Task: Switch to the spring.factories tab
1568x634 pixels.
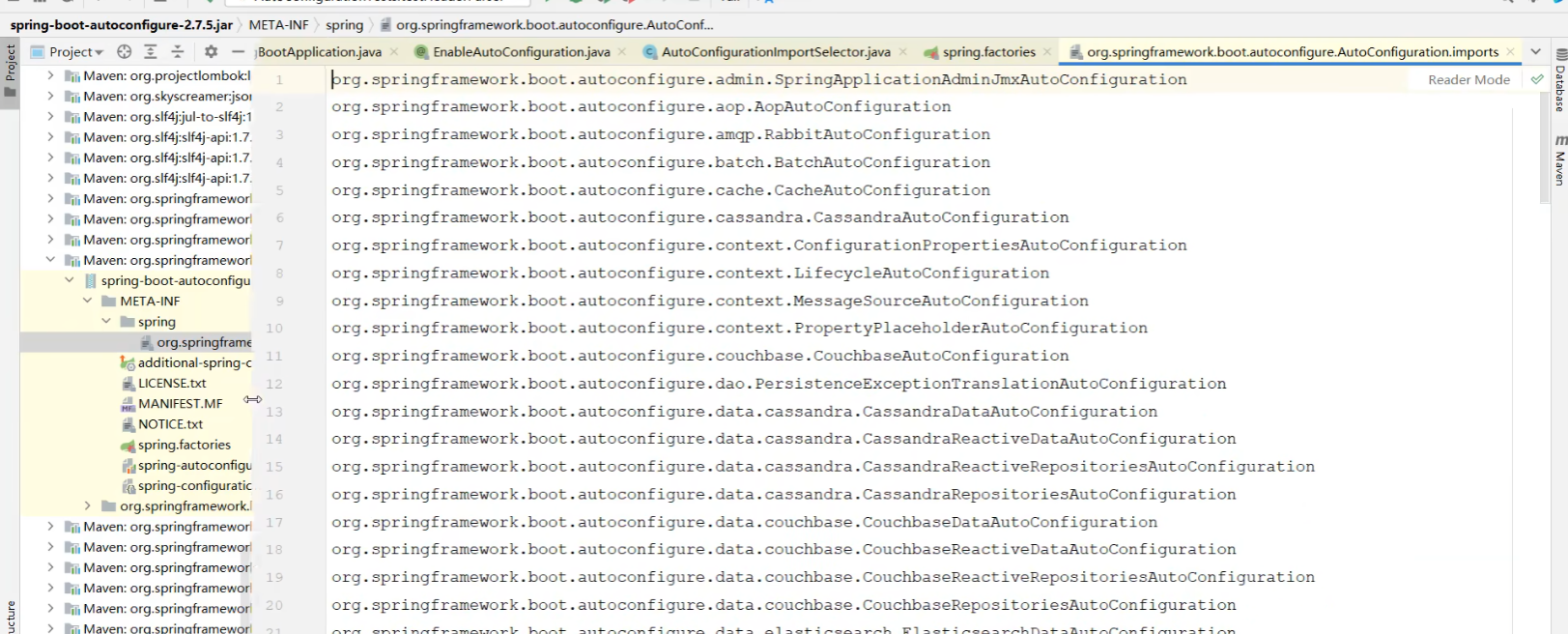Action: click(988, 52)
